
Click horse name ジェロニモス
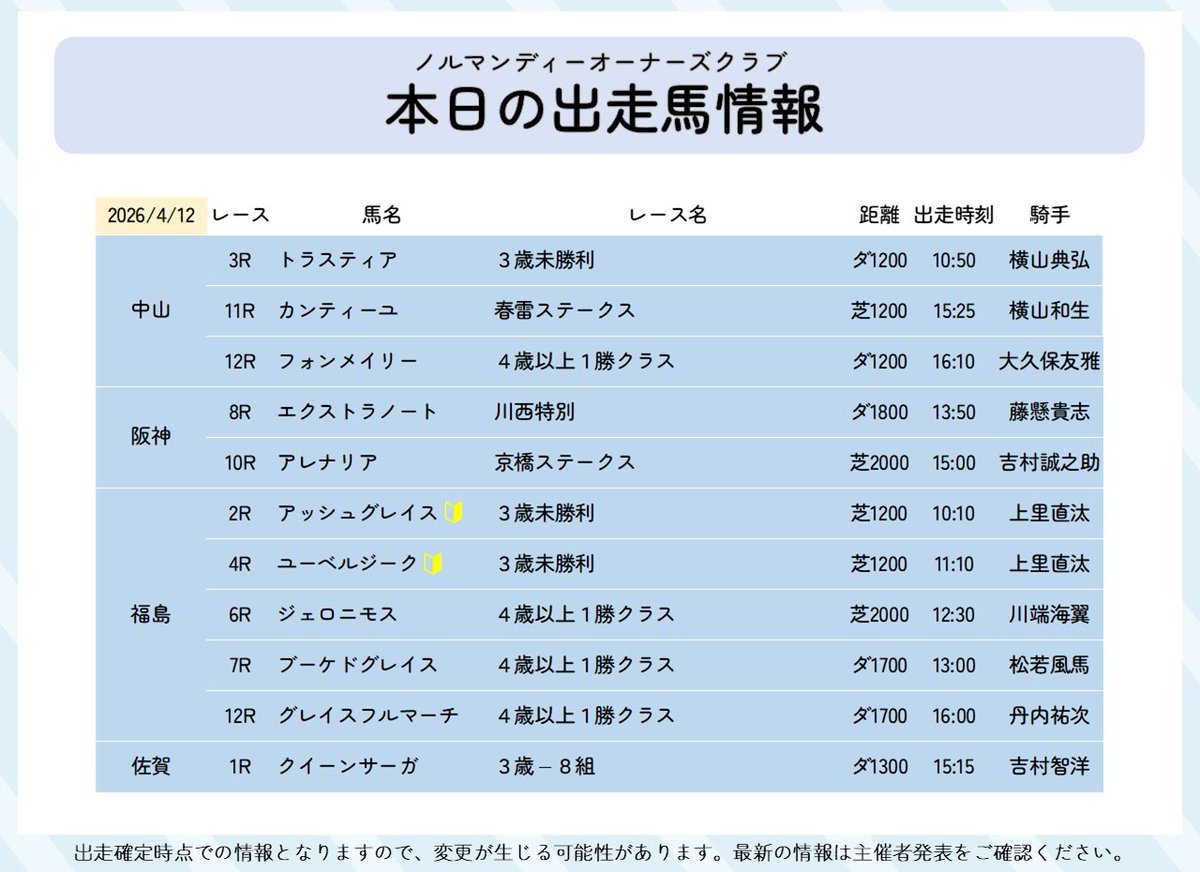(x=337, y=614)
